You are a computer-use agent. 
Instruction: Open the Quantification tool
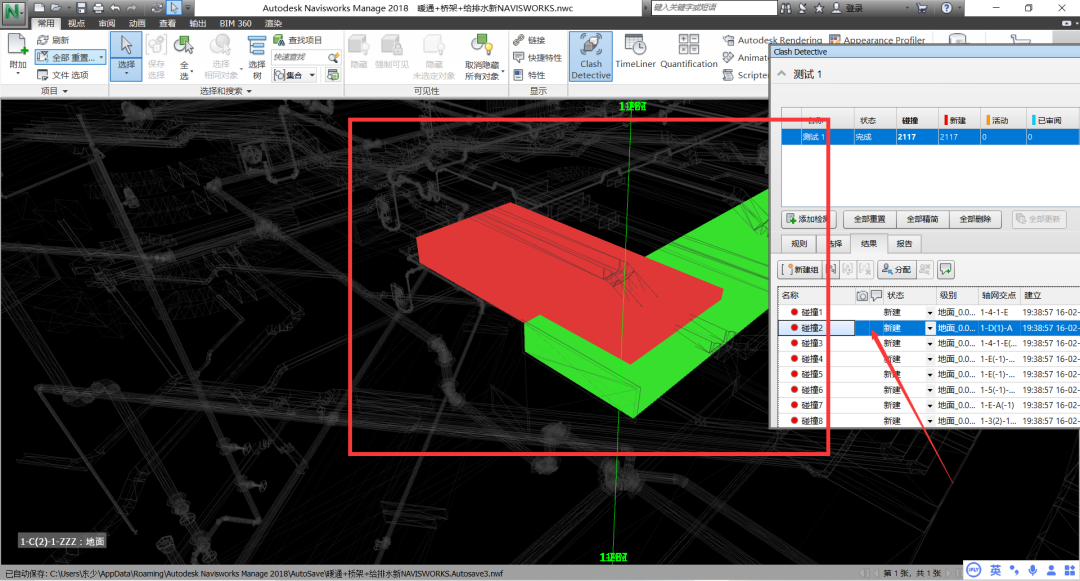coord(689,52)
